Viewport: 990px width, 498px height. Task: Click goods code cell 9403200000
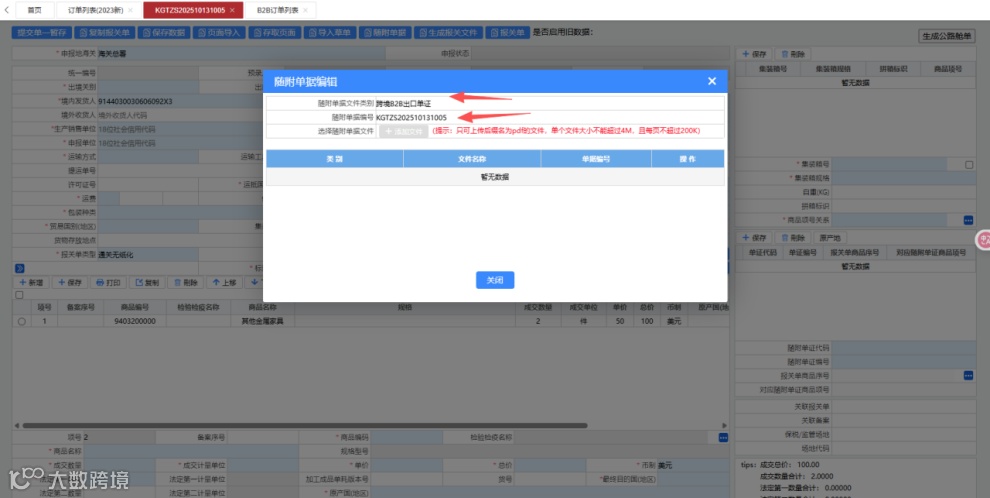134,321
